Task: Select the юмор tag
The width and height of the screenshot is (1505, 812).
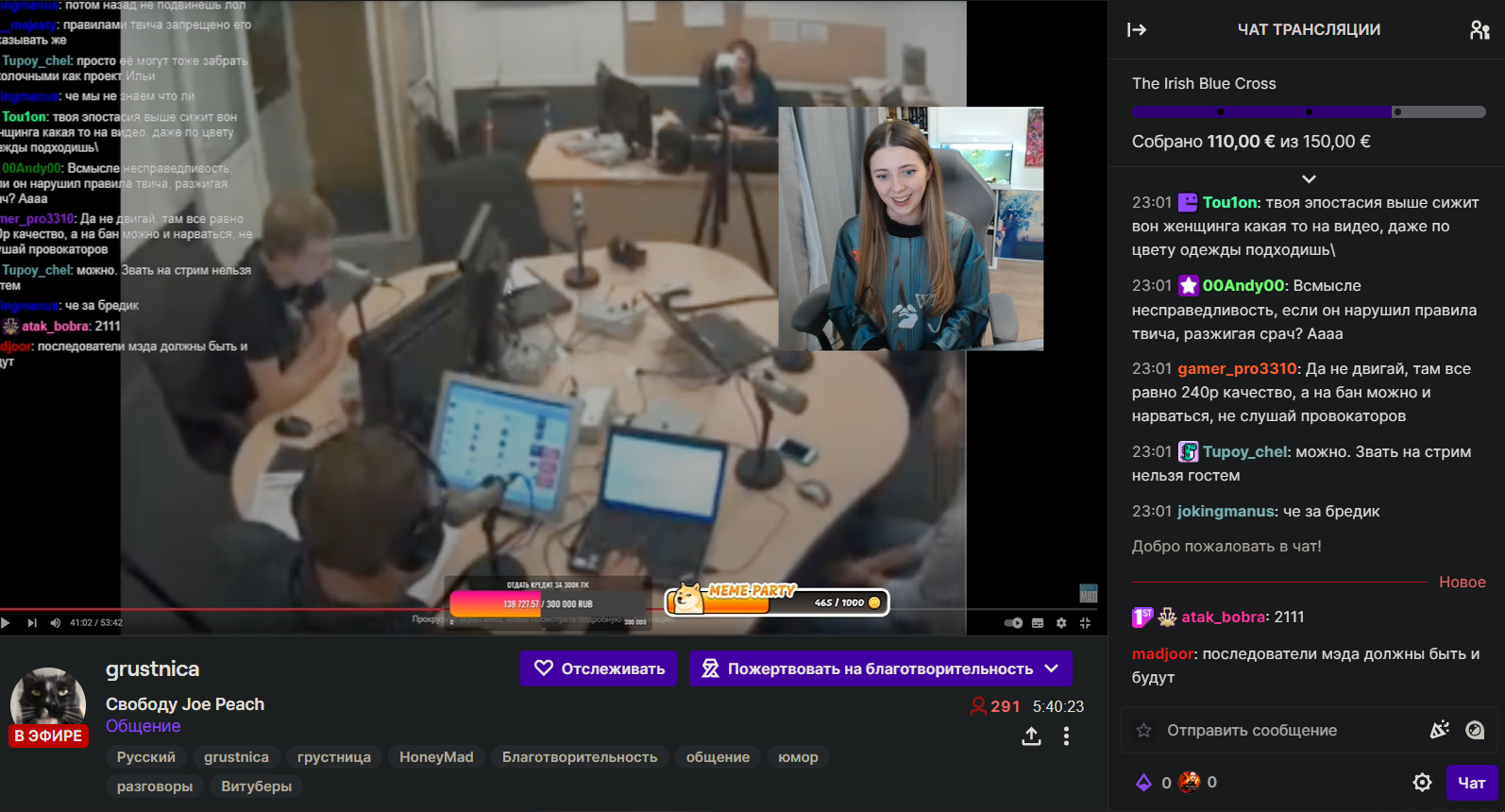Action: point(798,757)
